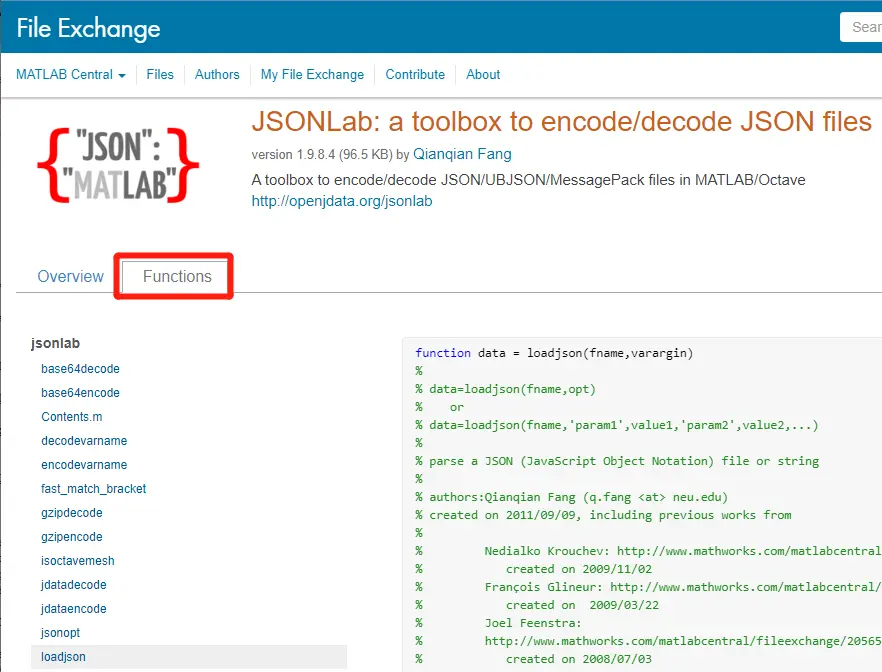The image size is (882, 672).
Task: Click the François Glineur comment line
Action: 648,587
